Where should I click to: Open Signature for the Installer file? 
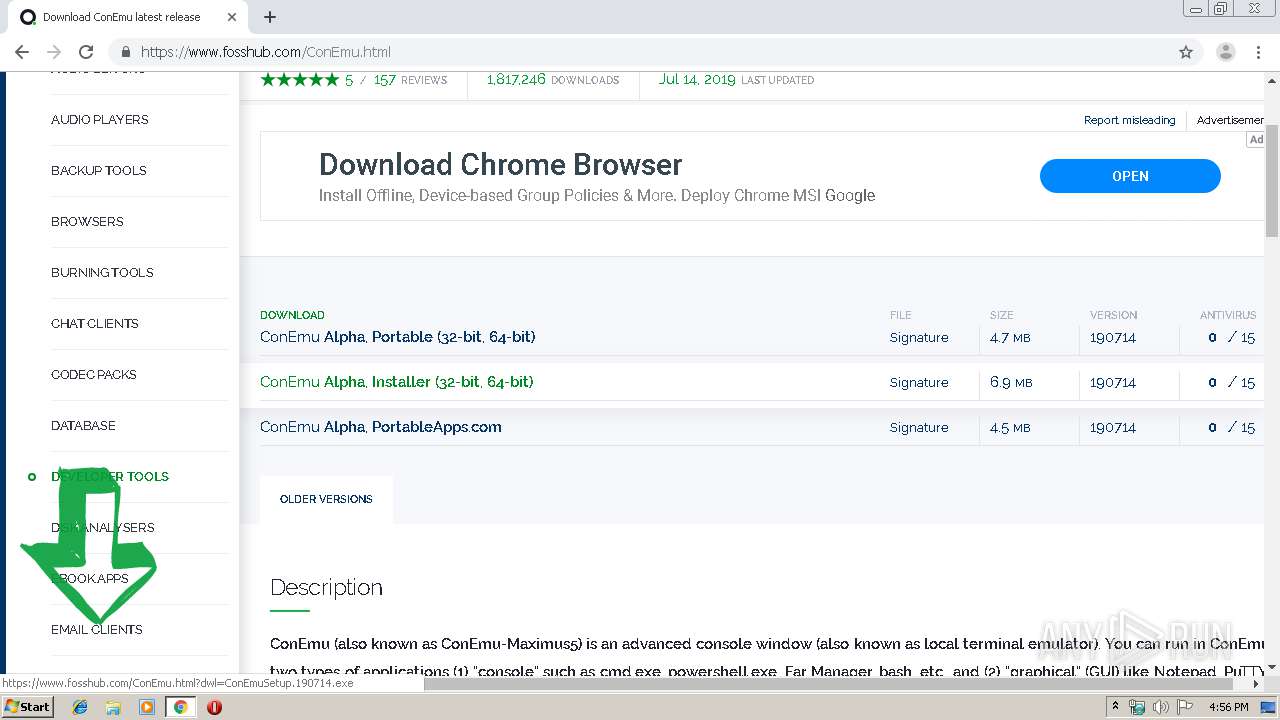(918, 382)
